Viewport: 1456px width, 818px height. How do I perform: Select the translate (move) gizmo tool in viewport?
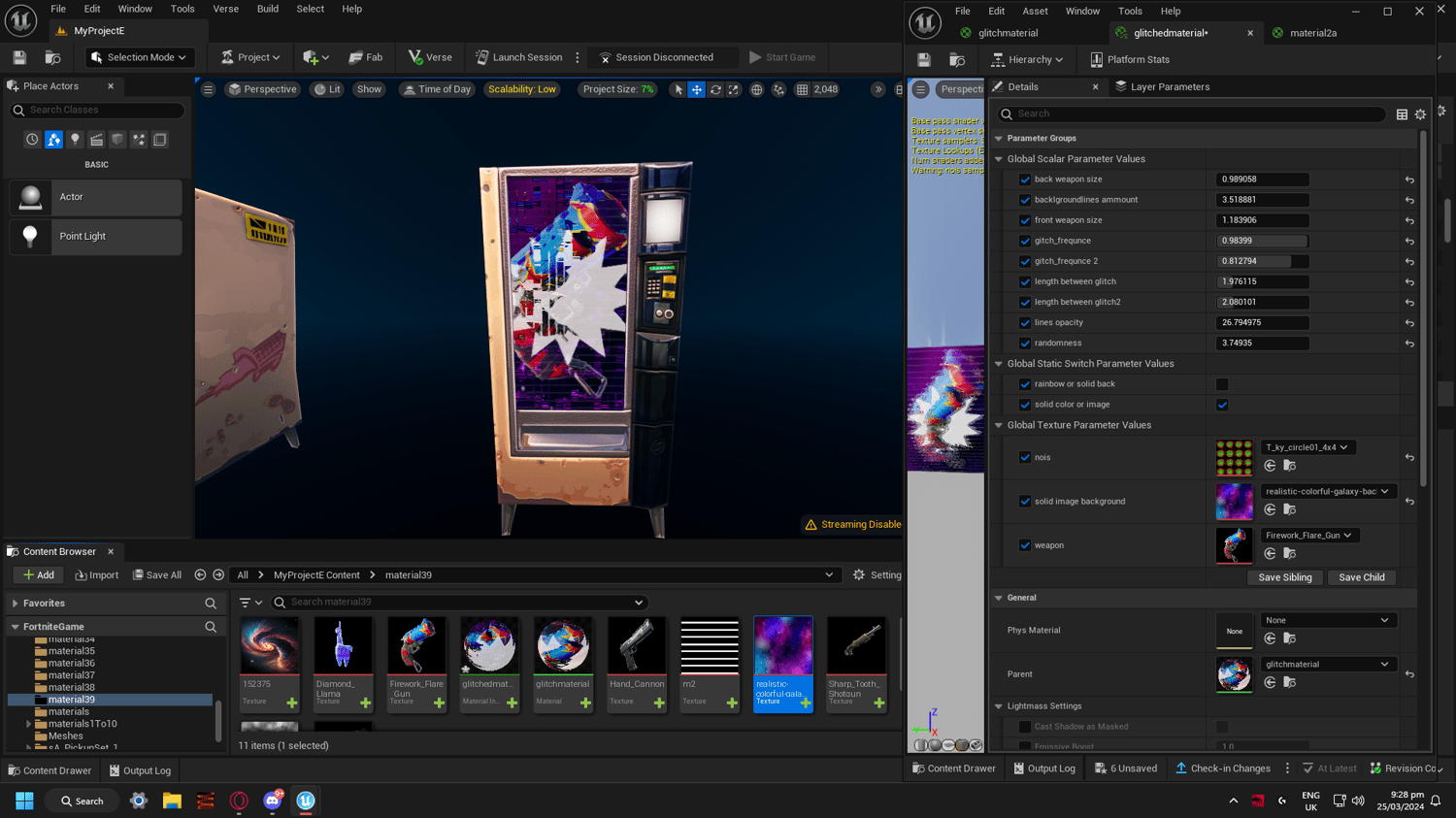tap(697, 89)
